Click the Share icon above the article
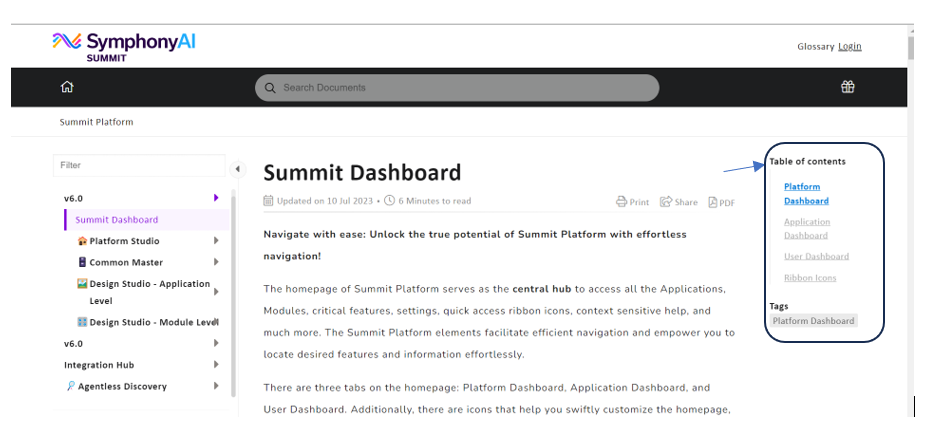This screenshot has height=432, width=931. pyautogui.click(x=666, y=202)
